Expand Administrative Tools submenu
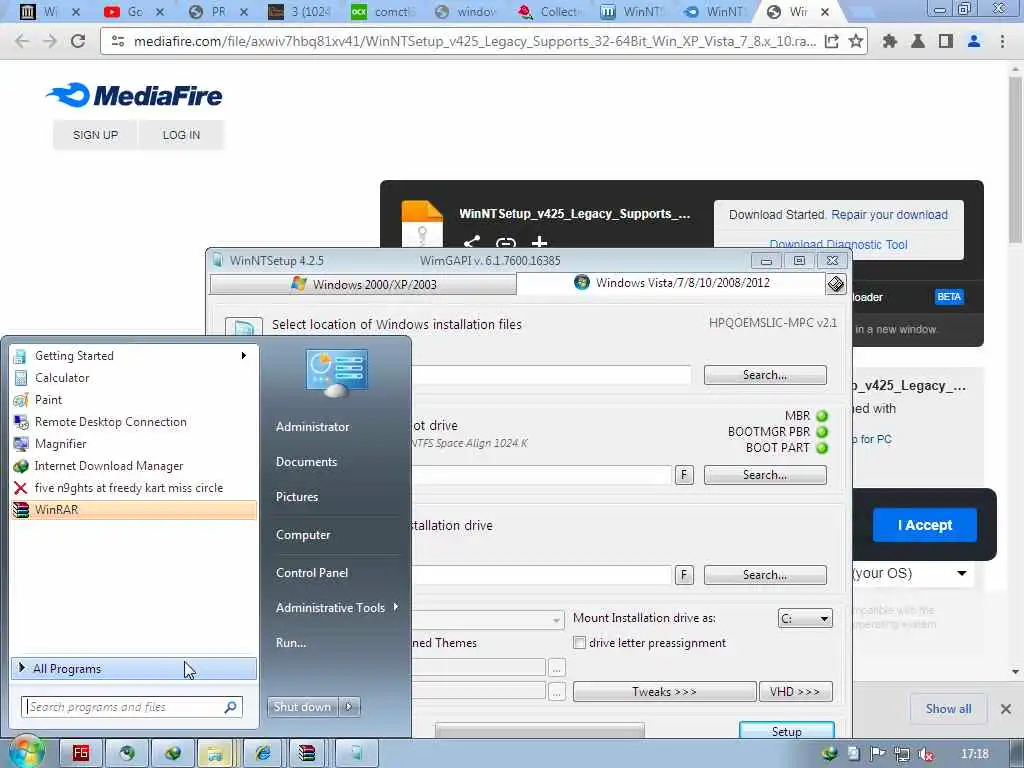Screen dimensions: 1024x768 pyautogui.click(x=337, y=607)
